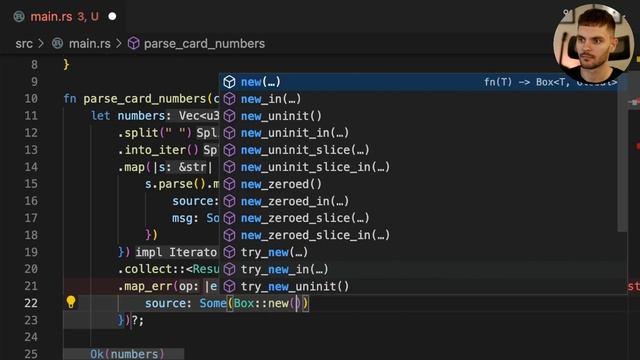Click the Ok(numbers) return expression
Viewport: 640px width, 360px height.
pos(127,354)
